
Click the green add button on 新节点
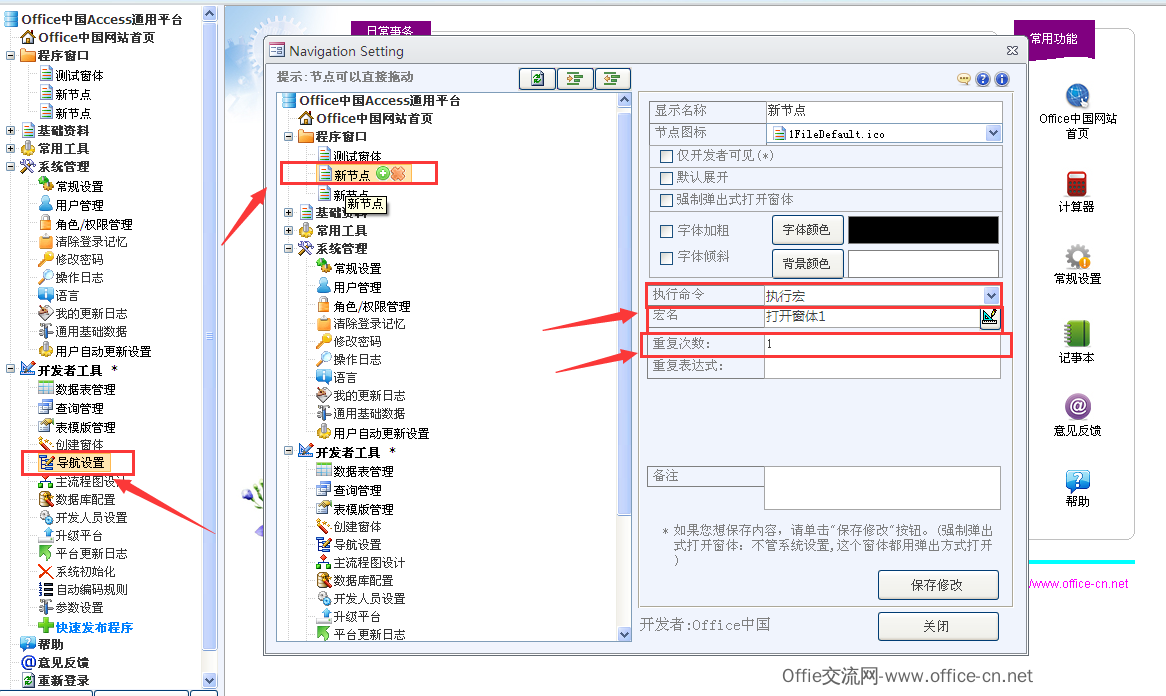[x=383, y=173]
